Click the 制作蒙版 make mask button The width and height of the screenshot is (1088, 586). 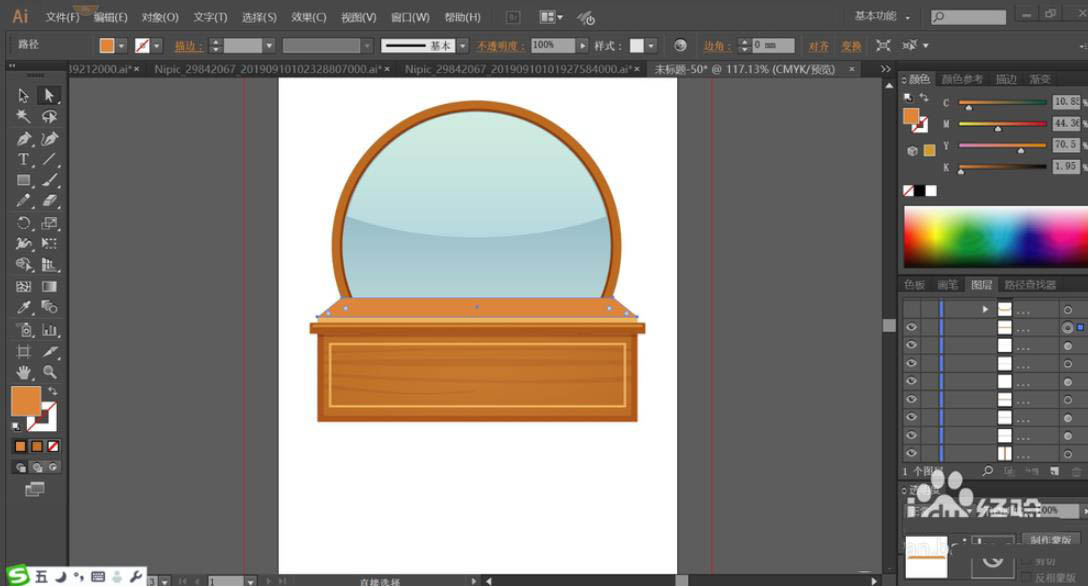pos(1051,540)
